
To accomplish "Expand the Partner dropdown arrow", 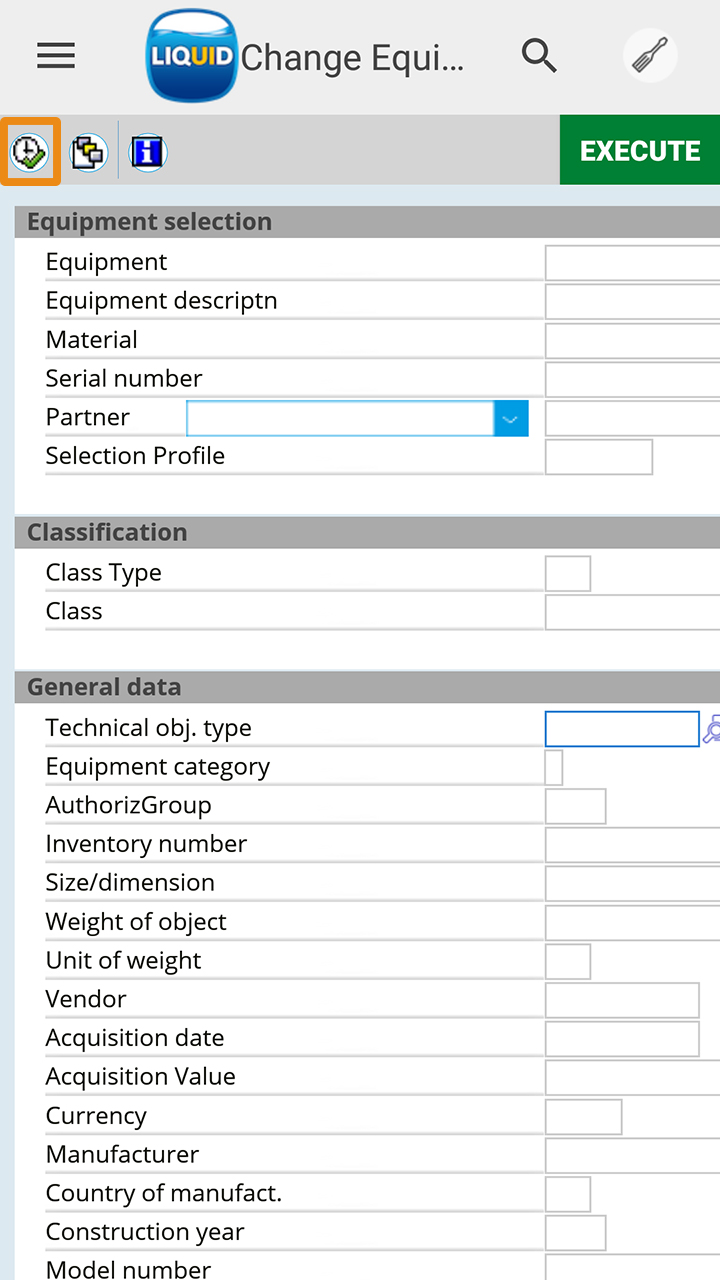I will tap(510, 419).
